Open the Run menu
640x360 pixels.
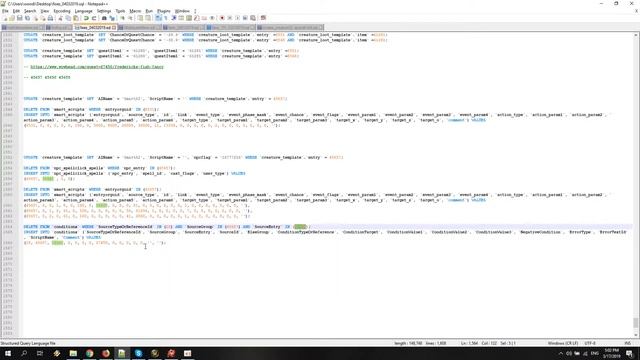pos(149,11)
